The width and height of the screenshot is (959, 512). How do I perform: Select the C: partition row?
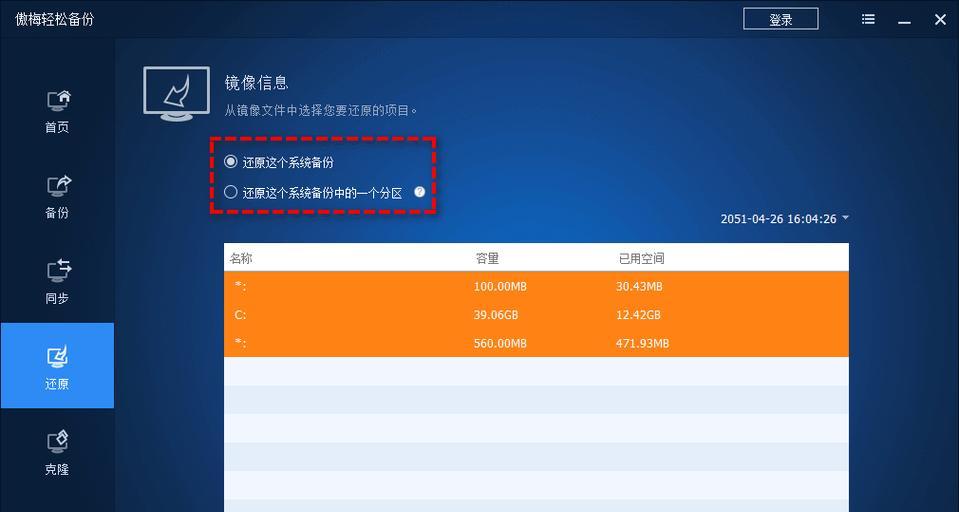(x=536, y=315)
